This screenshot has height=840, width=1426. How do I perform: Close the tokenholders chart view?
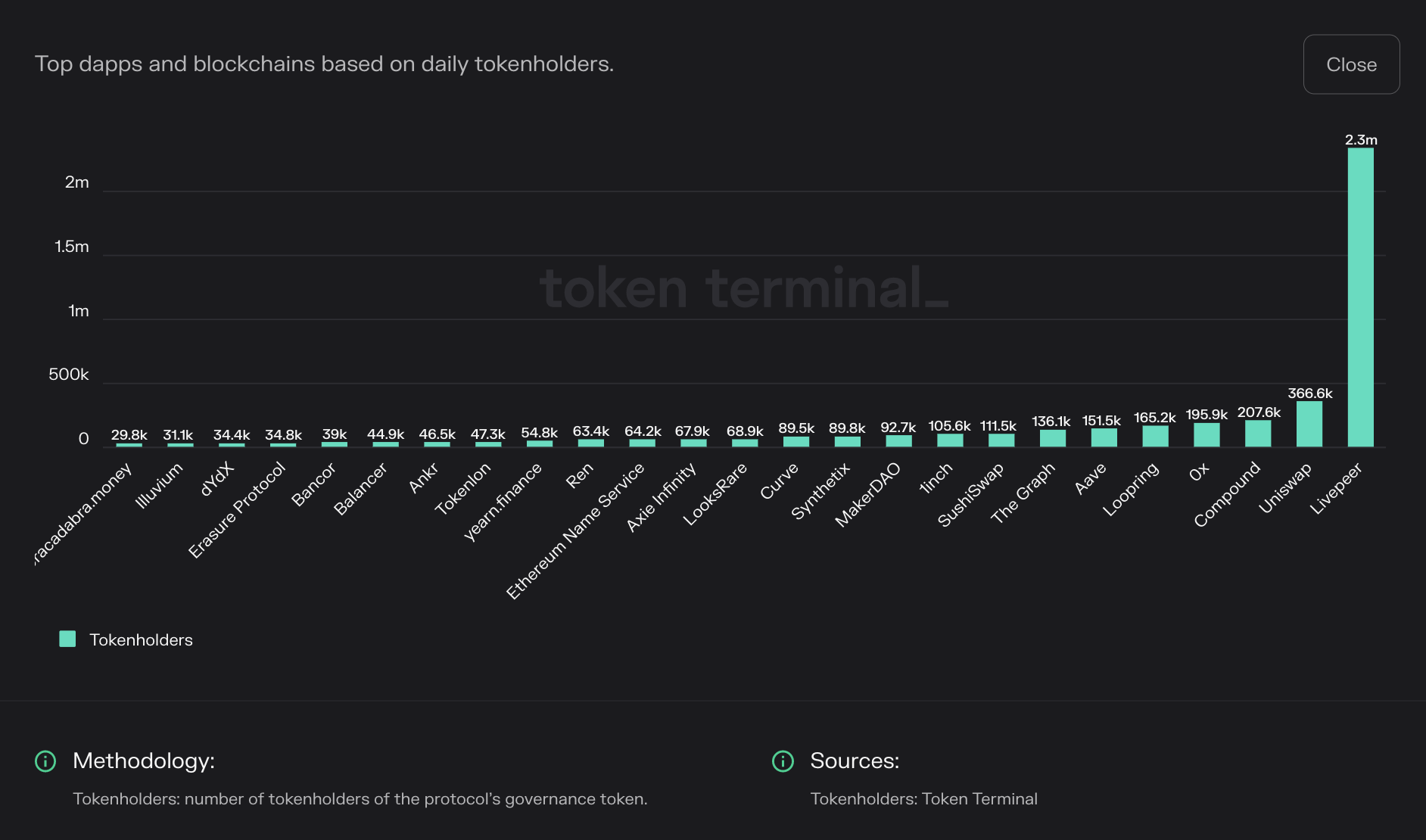click(1351, 64)
